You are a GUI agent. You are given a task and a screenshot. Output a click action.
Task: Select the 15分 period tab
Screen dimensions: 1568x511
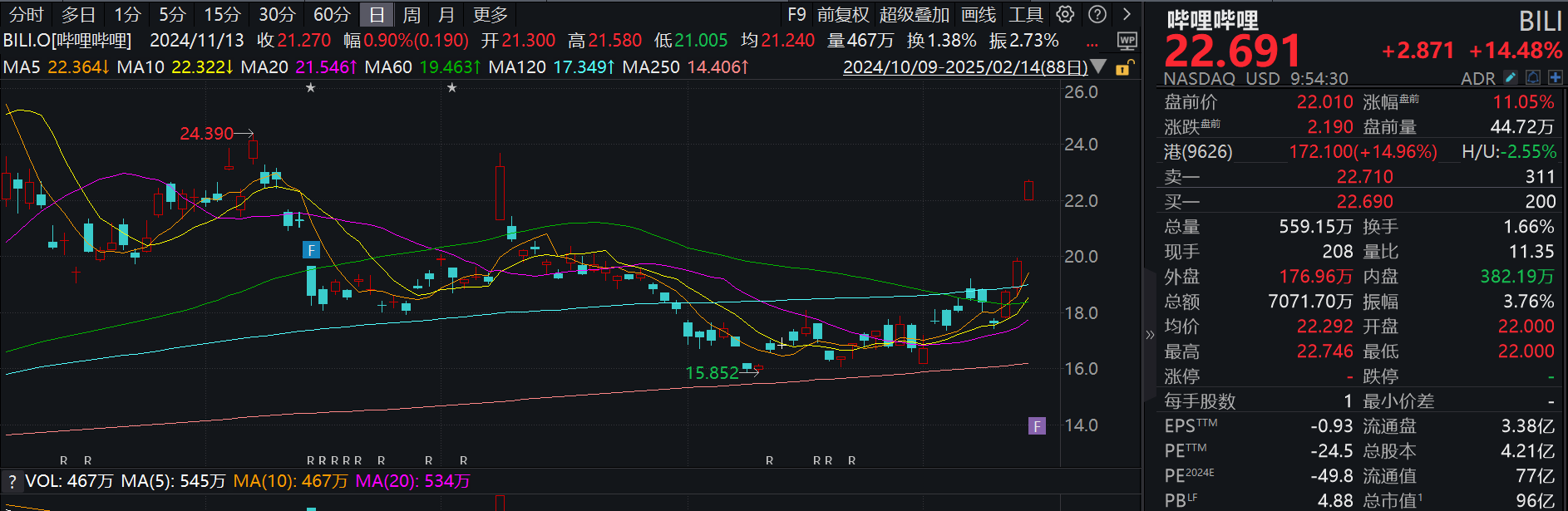(x=222, y=14)
